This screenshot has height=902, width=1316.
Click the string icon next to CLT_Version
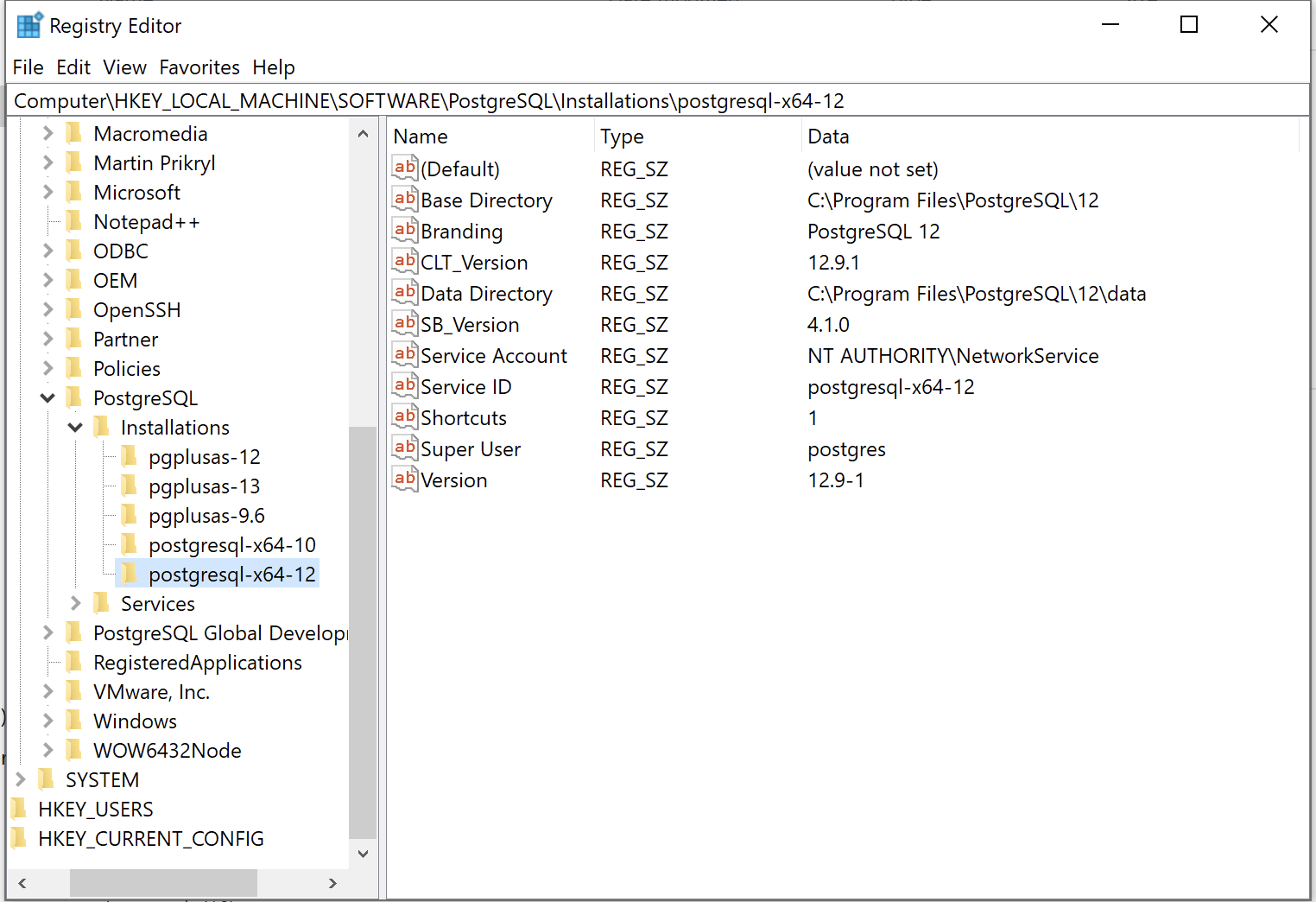point(404,262)
